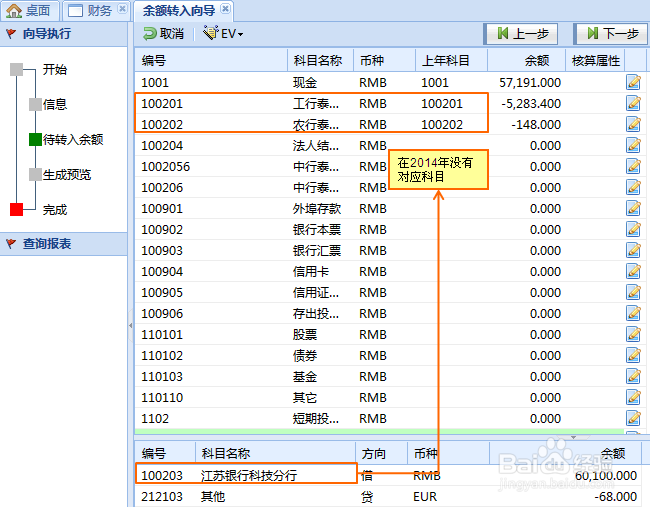Screen dimensions: 650x507
Task: Click edit icon for row 100906
Action: point(633,313)
